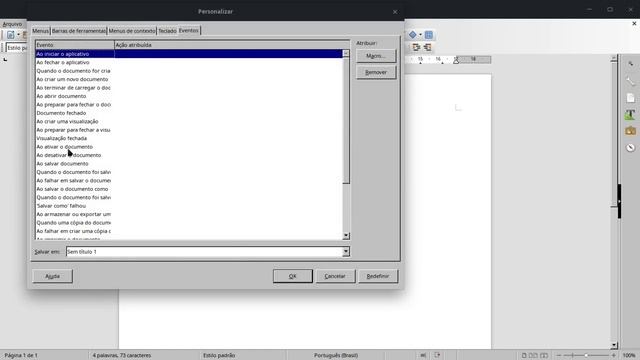Click the left orange form toolbar icon
Screen dimensions: 640x360
point(416,47)
